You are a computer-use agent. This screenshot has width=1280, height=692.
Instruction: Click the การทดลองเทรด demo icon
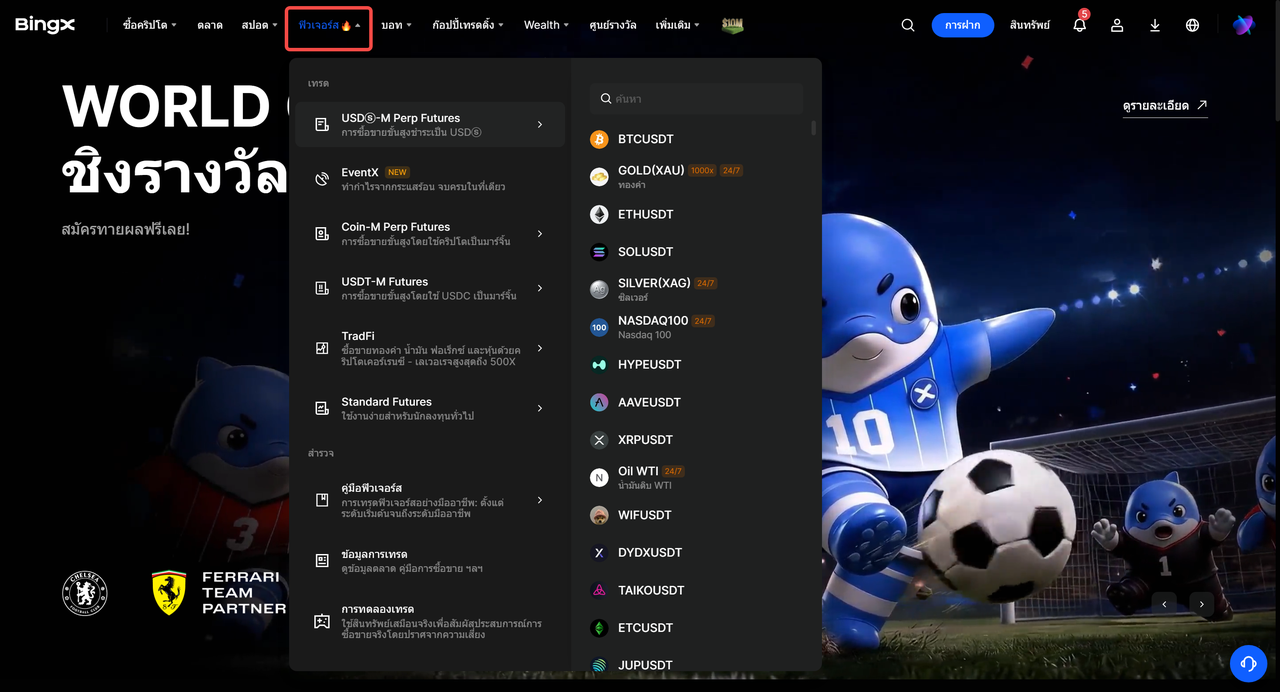coord(322,621)
